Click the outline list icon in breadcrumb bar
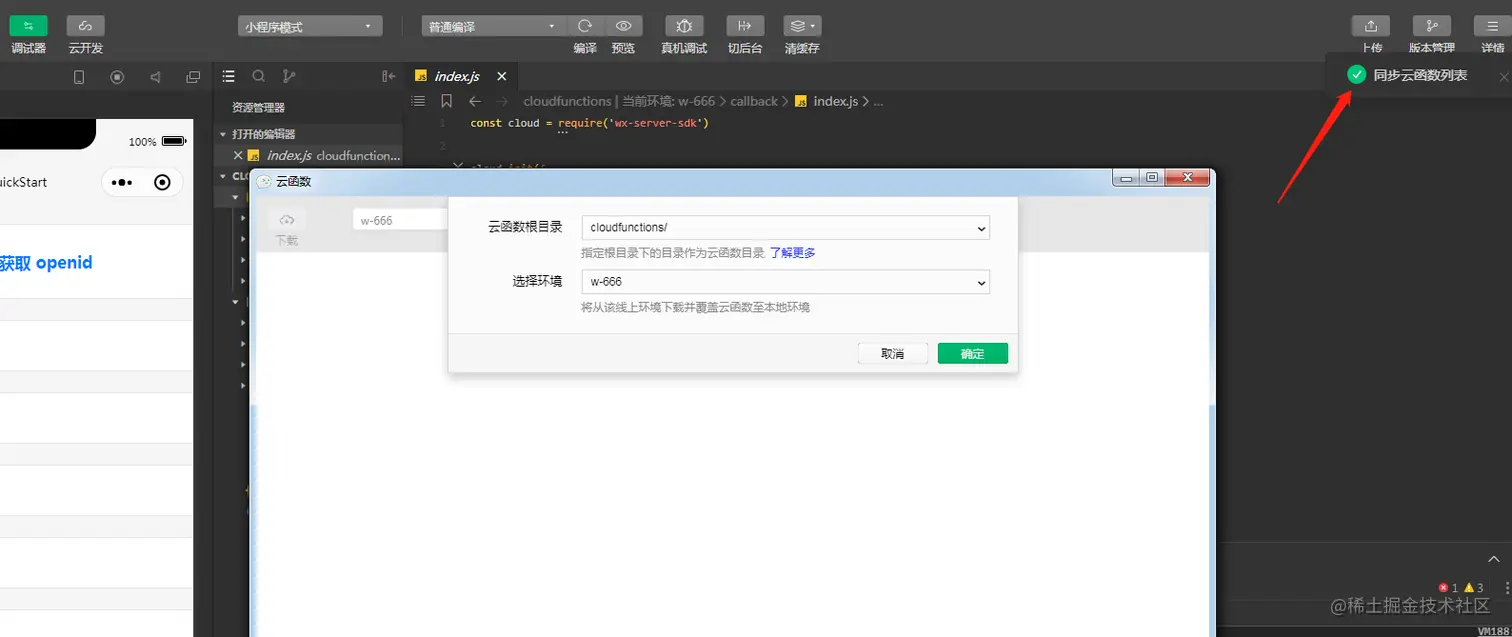The width and height of the screenshot is (1512, 637). [419, 101]
